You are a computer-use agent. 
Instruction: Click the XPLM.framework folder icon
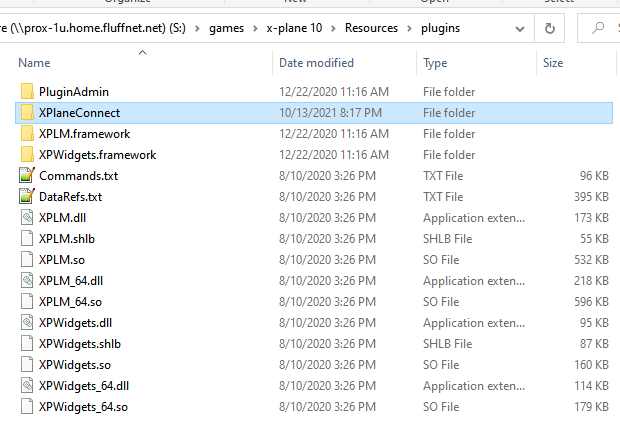(x=27, y=133)
